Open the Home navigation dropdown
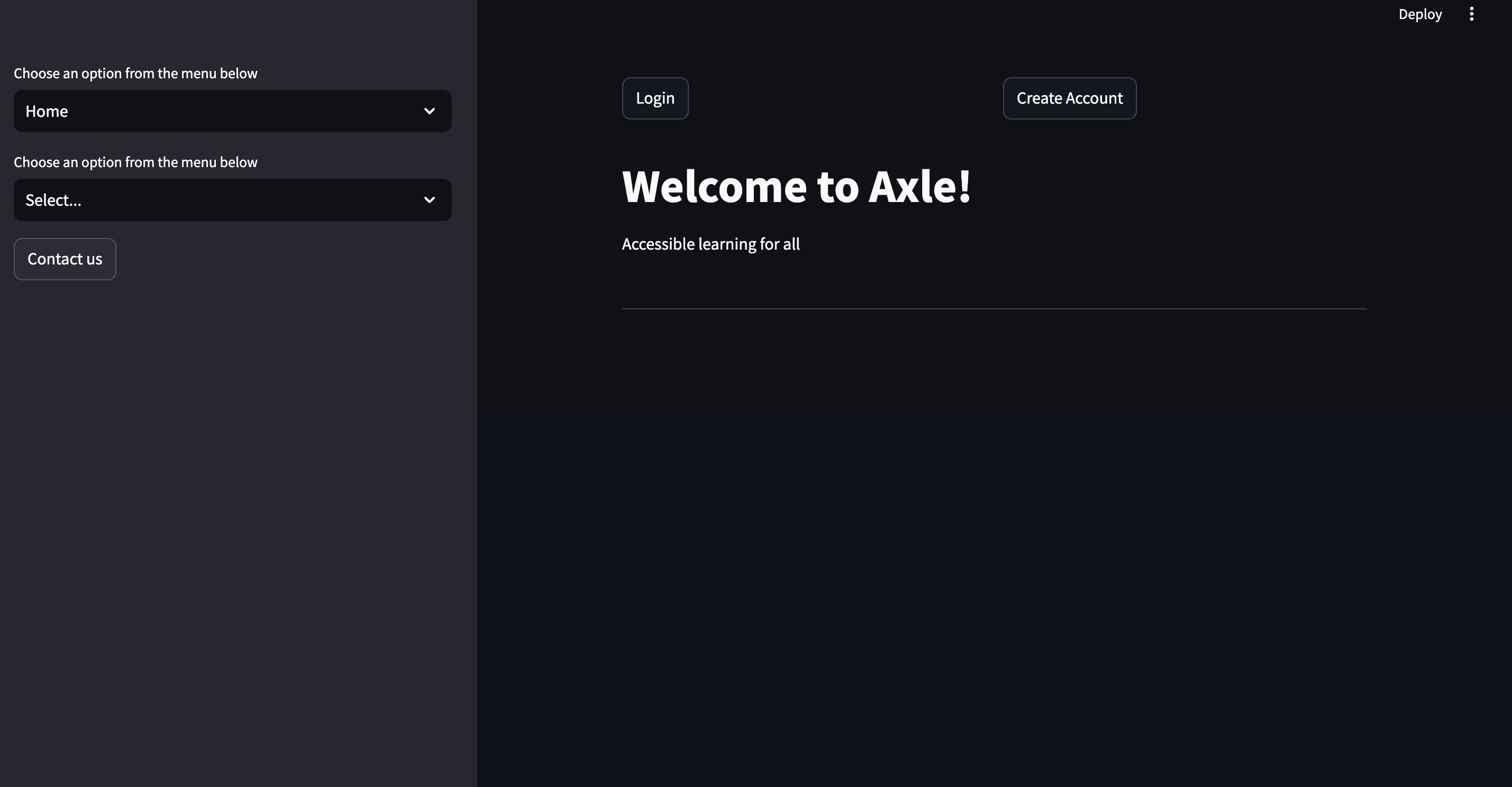The width and height of the screenshot is (1512, 787). [x=232, y=111]
